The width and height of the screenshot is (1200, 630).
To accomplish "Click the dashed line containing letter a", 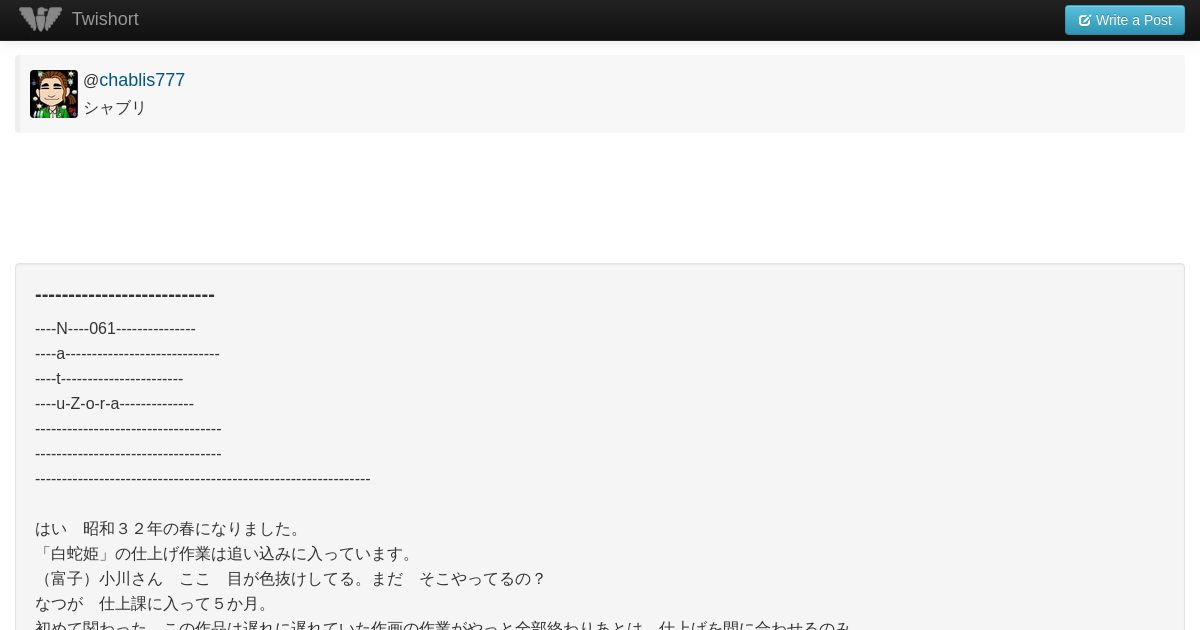I will coord(127,354).
